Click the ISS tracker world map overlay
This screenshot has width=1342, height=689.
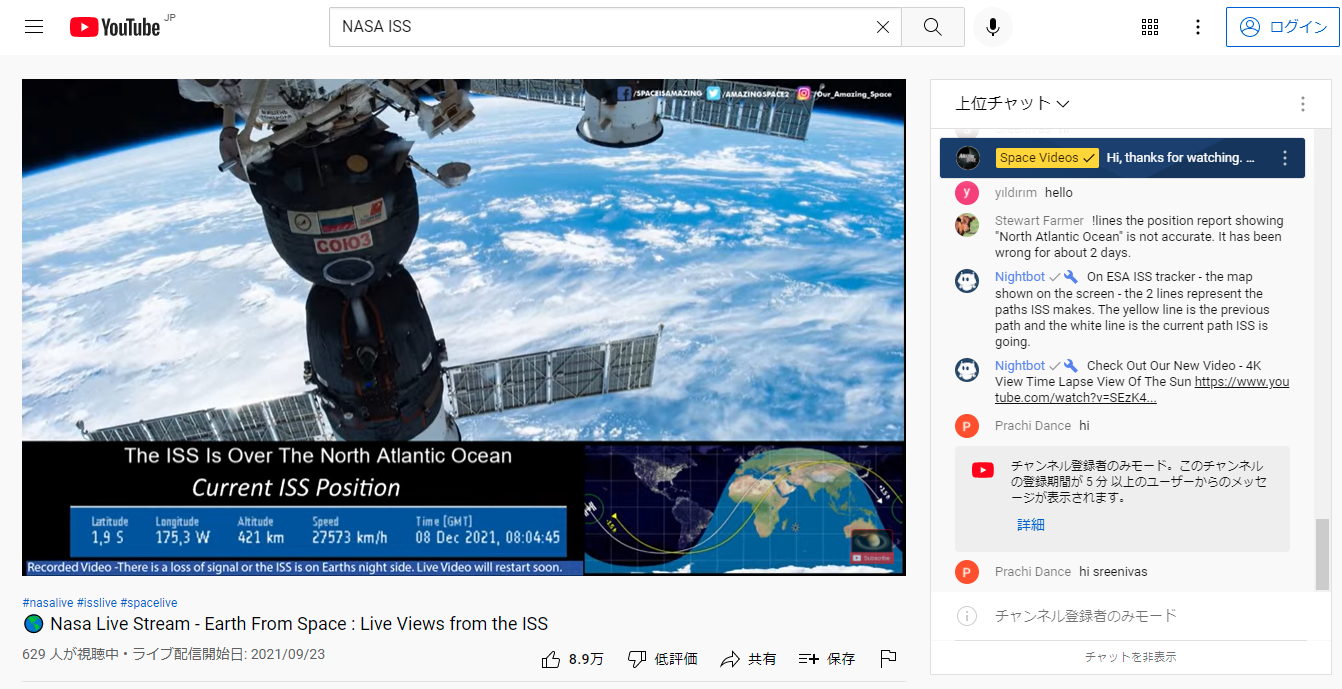click(745, 510)
